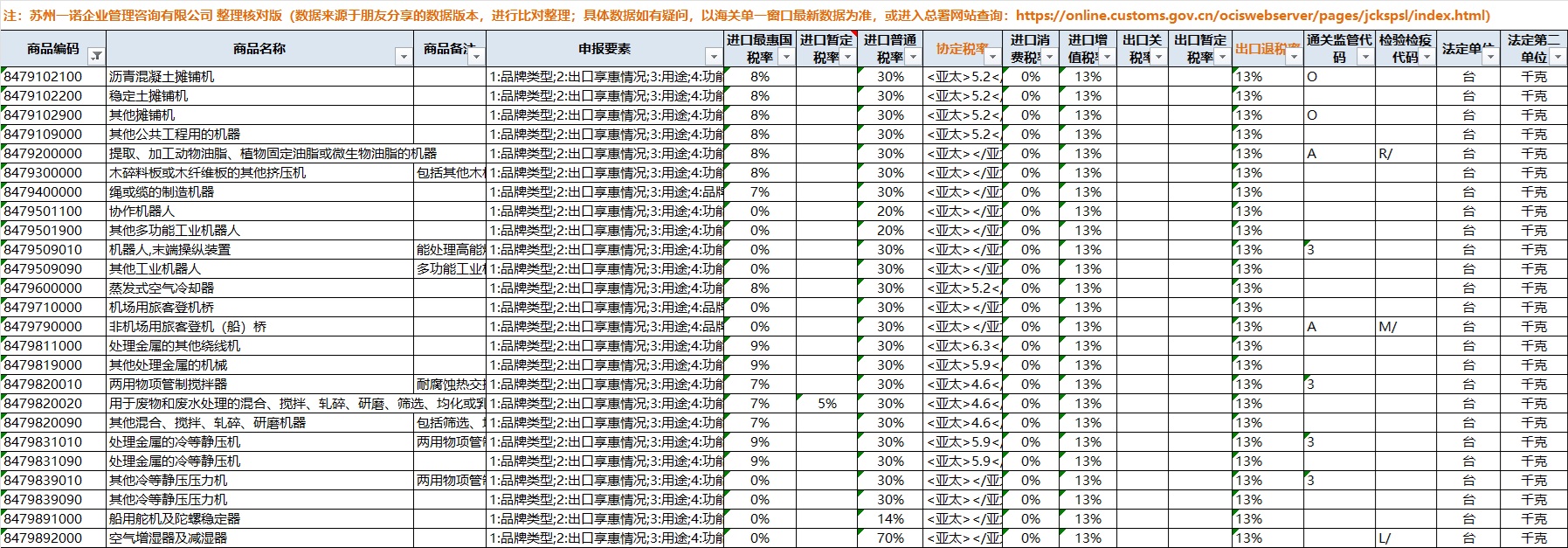
Task: Open filter for 进口最惠国税率 column
Action: coord(785,57)
